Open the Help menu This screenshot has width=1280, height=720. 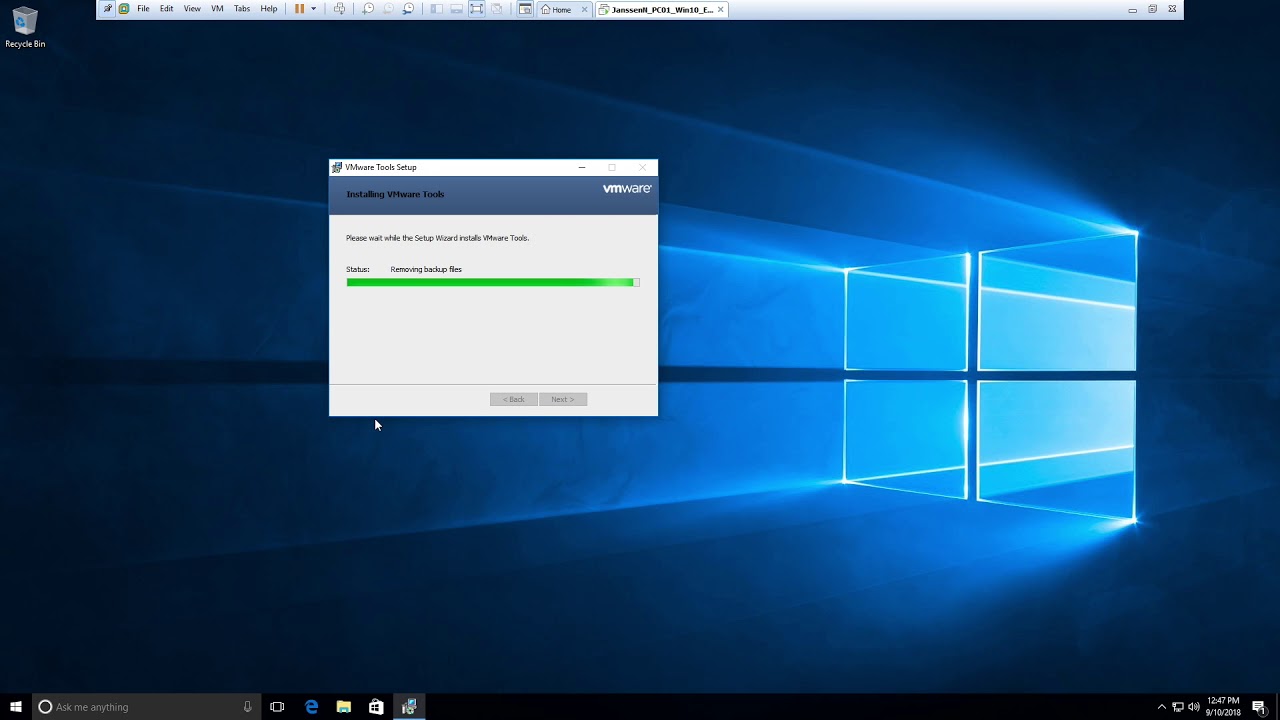pos(269,9)
